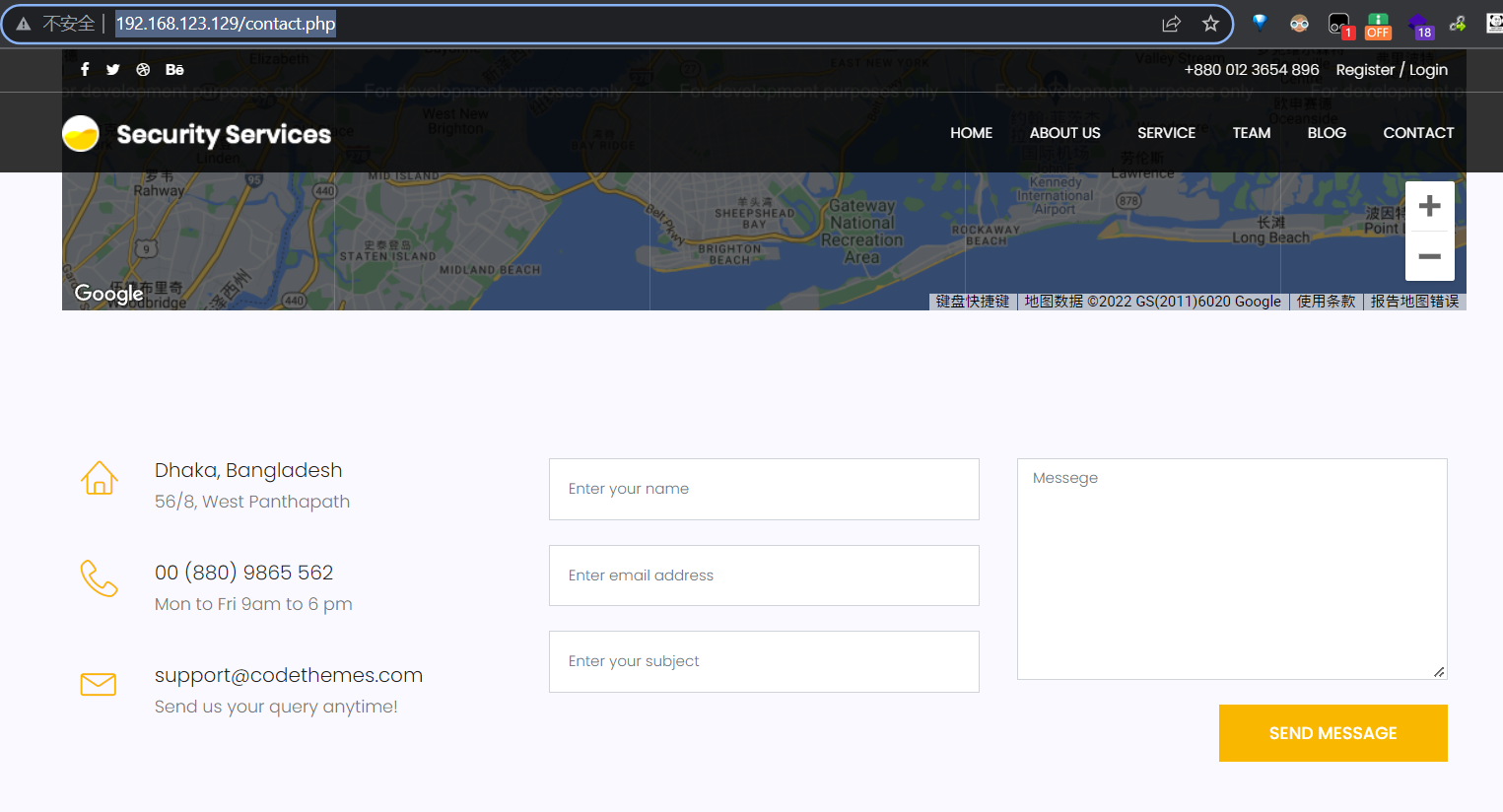
Task: Open the BLOG menu item
Action: (x=1327, y=133)
